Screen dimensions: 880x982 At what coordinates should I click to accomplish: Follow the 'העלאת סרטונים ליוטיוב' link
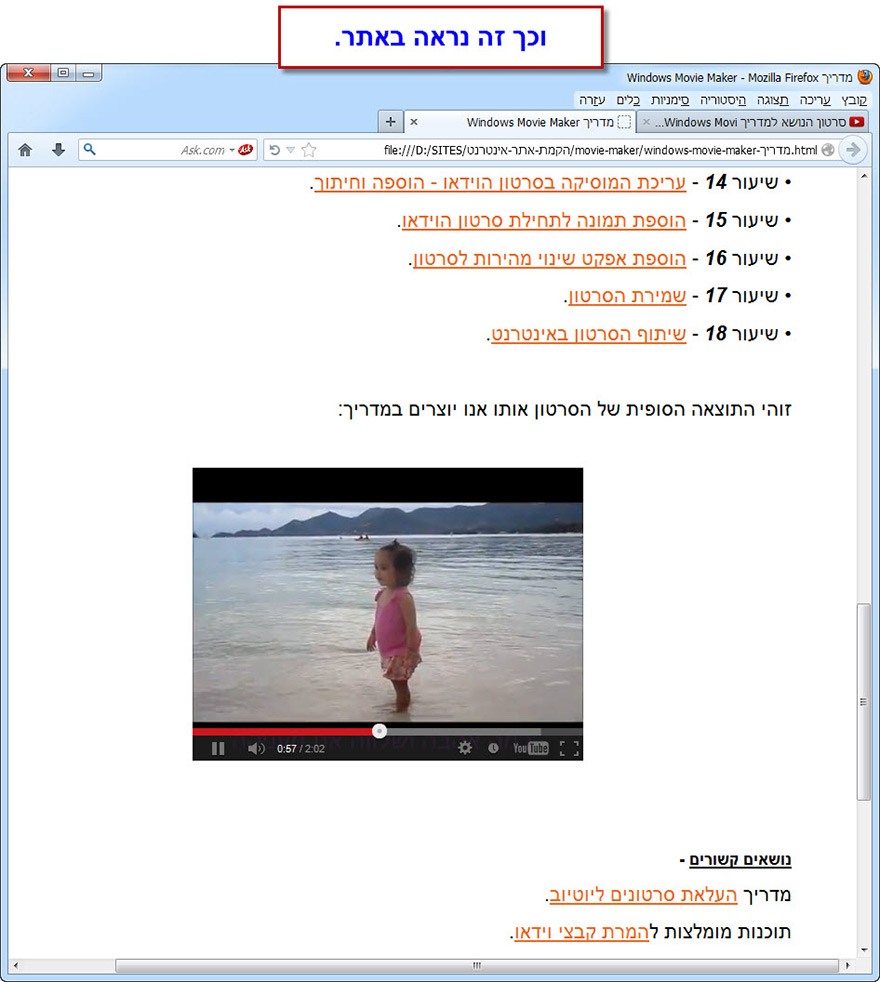[x=643, y=895]
